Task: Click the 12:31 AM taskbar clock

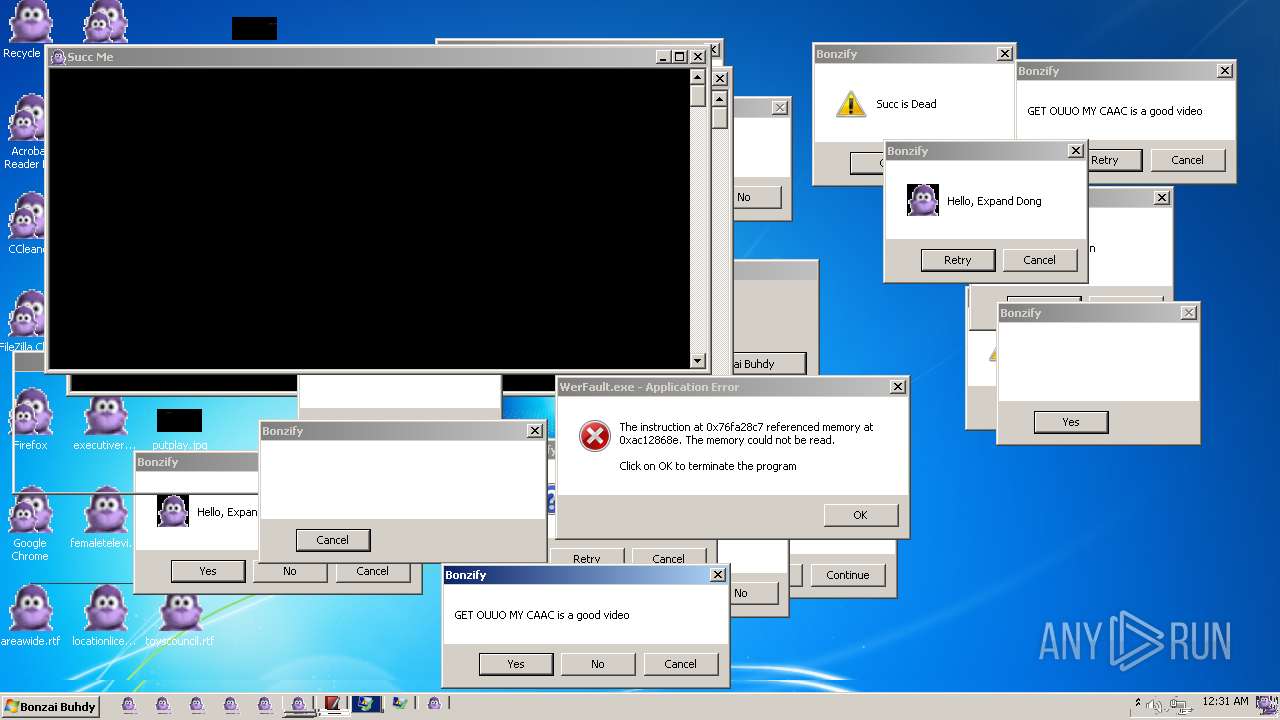Action: pos(1225,702)
